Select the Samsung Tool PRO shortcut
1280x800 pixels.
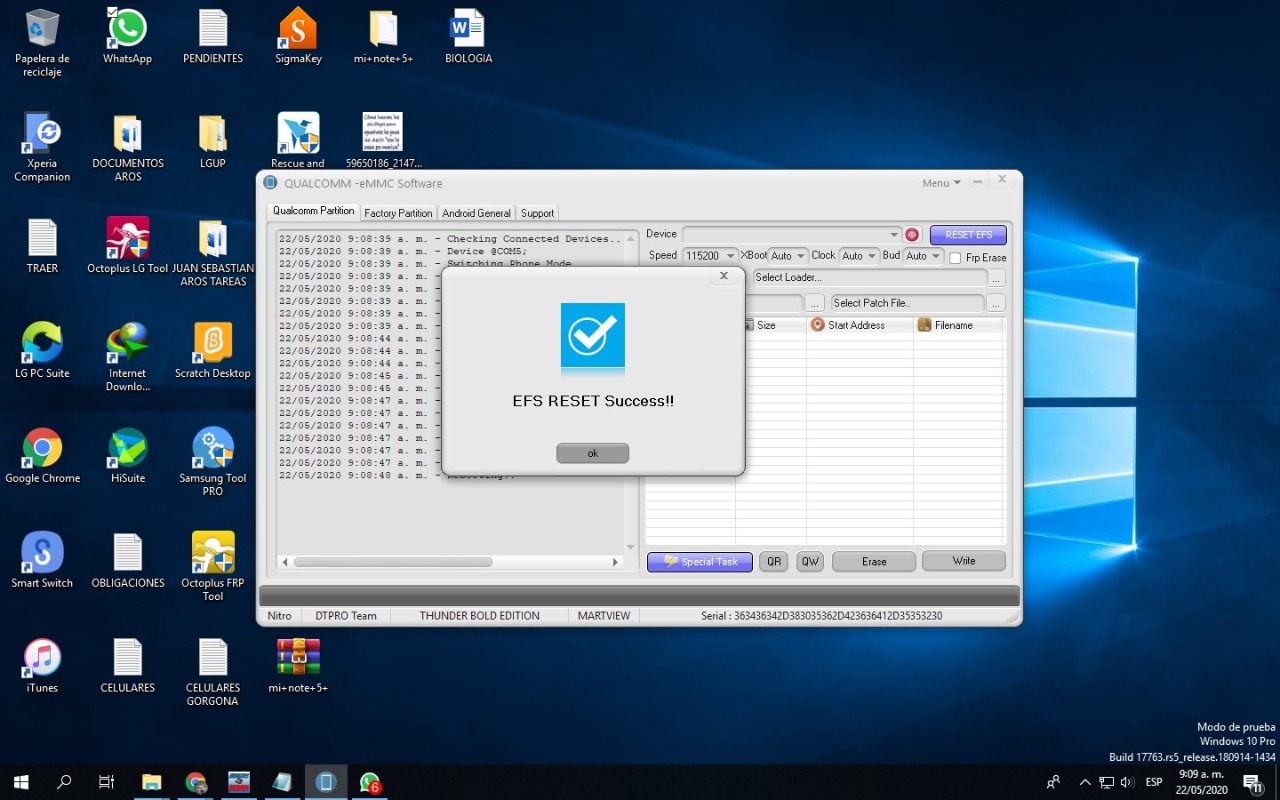[x=213, y=462]
